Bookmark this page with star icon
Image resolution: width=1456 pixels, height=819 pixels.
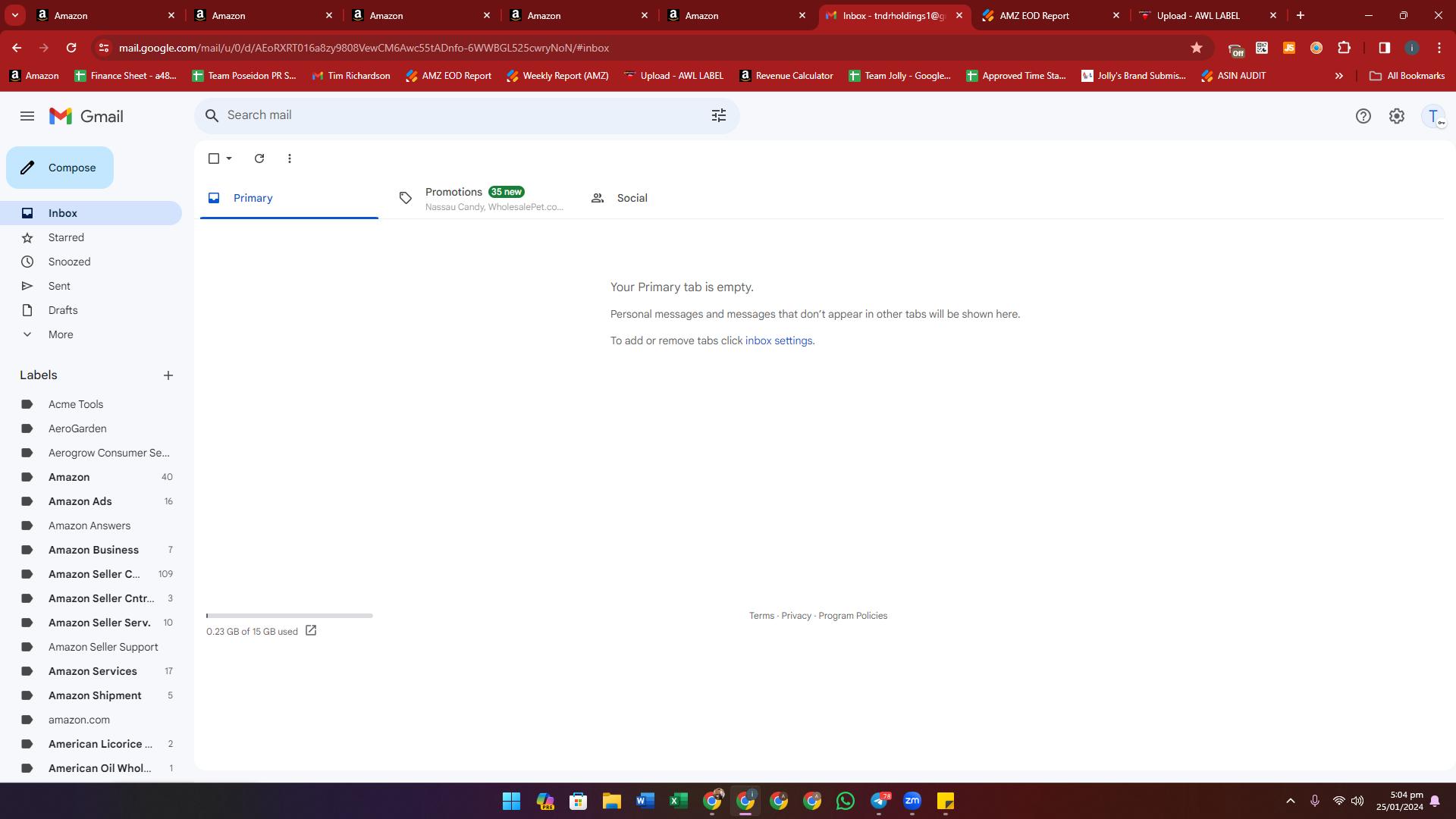[x=1197, y=48]
